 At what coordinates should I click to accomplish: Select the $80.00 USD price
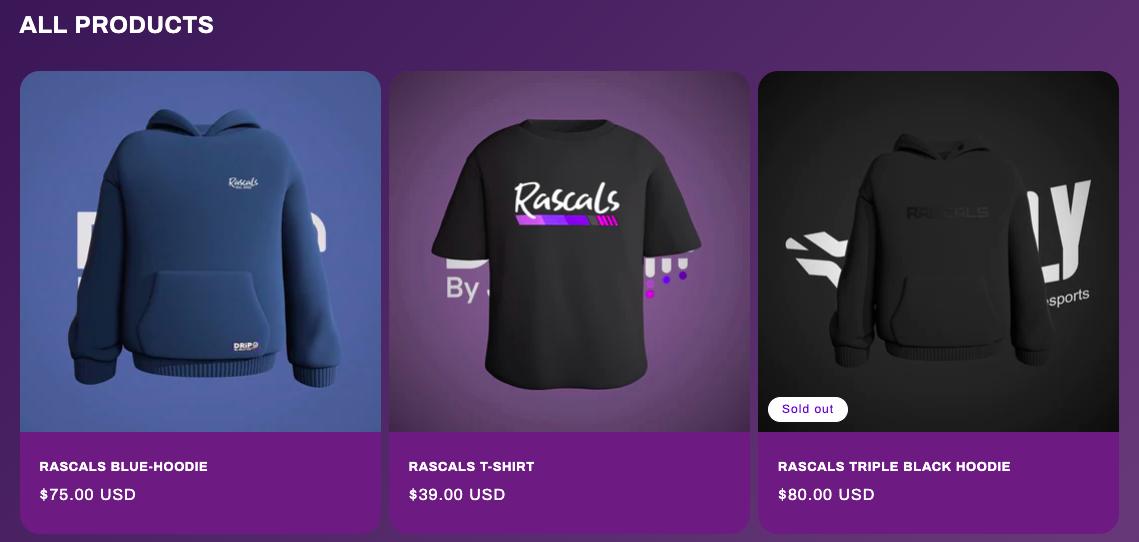pyautogui.click(x=826, y=495)
